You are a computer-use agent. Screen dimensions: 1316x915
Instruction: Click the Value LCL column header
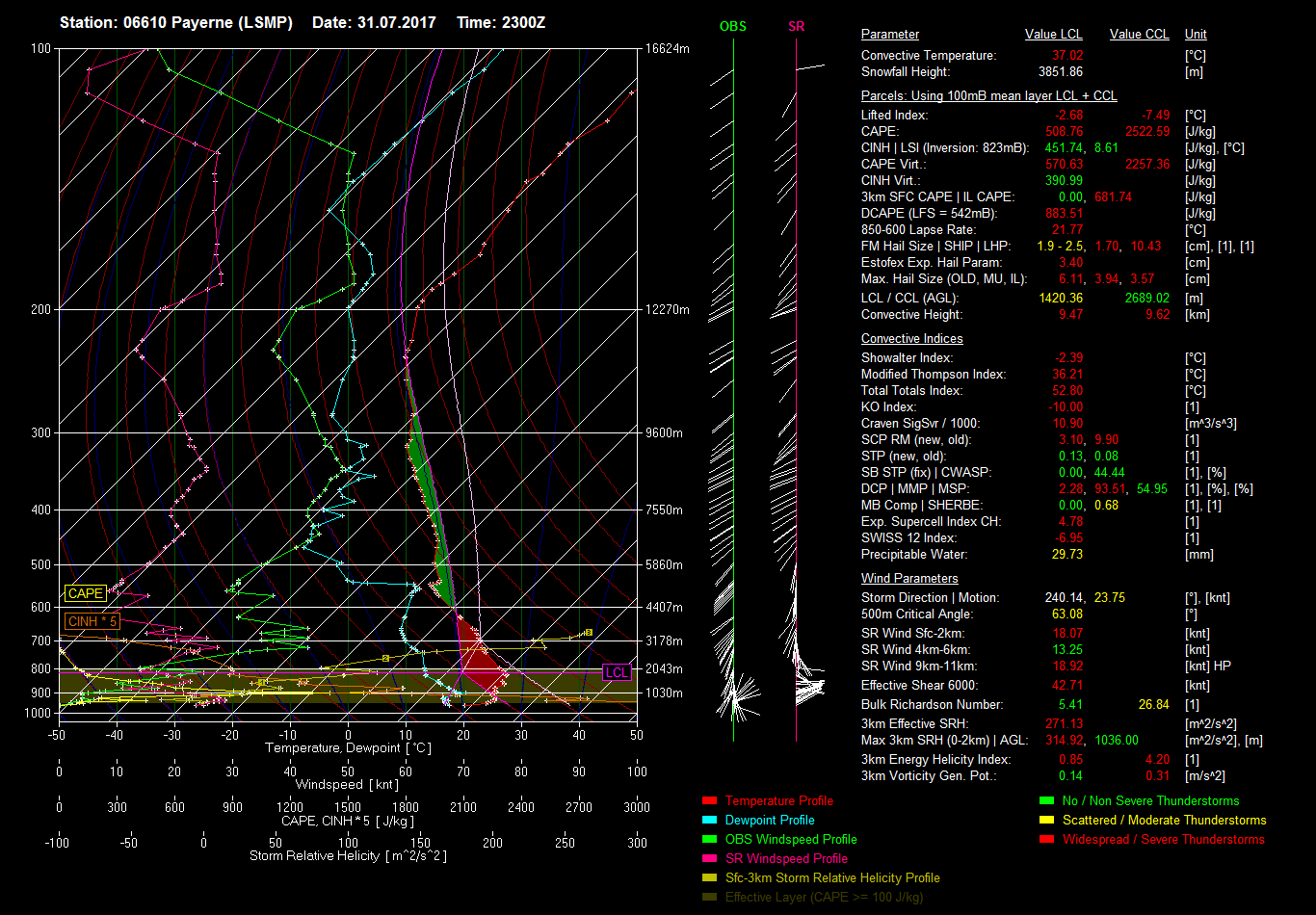(1054, 35)
